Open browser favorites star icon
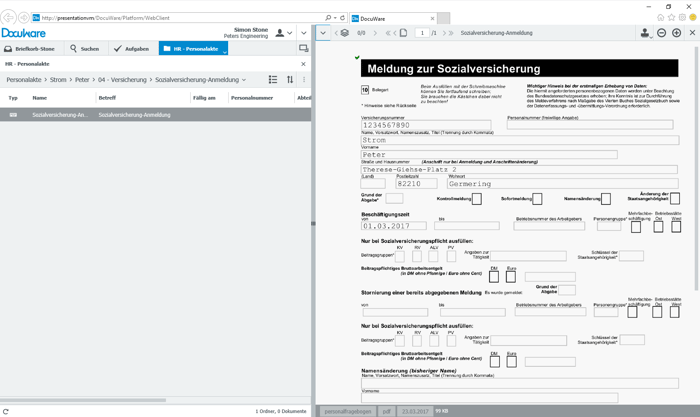Image resolution: width=700 pixels, height=417 pixels. pyautogui.click(x=671, y=17)
